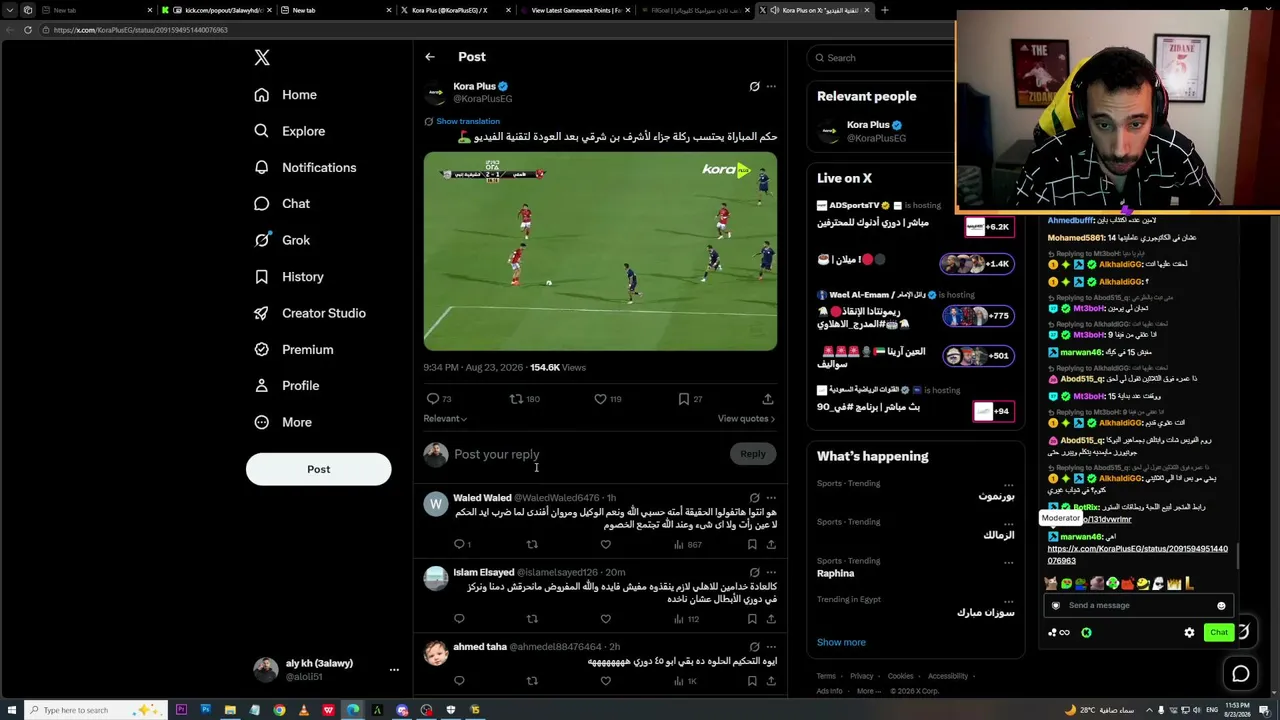This screenshot has height=720, width=1280.
Task: Bookmark ahmed taha's comment
Action: pyautogui.click(x=752, y=681)
